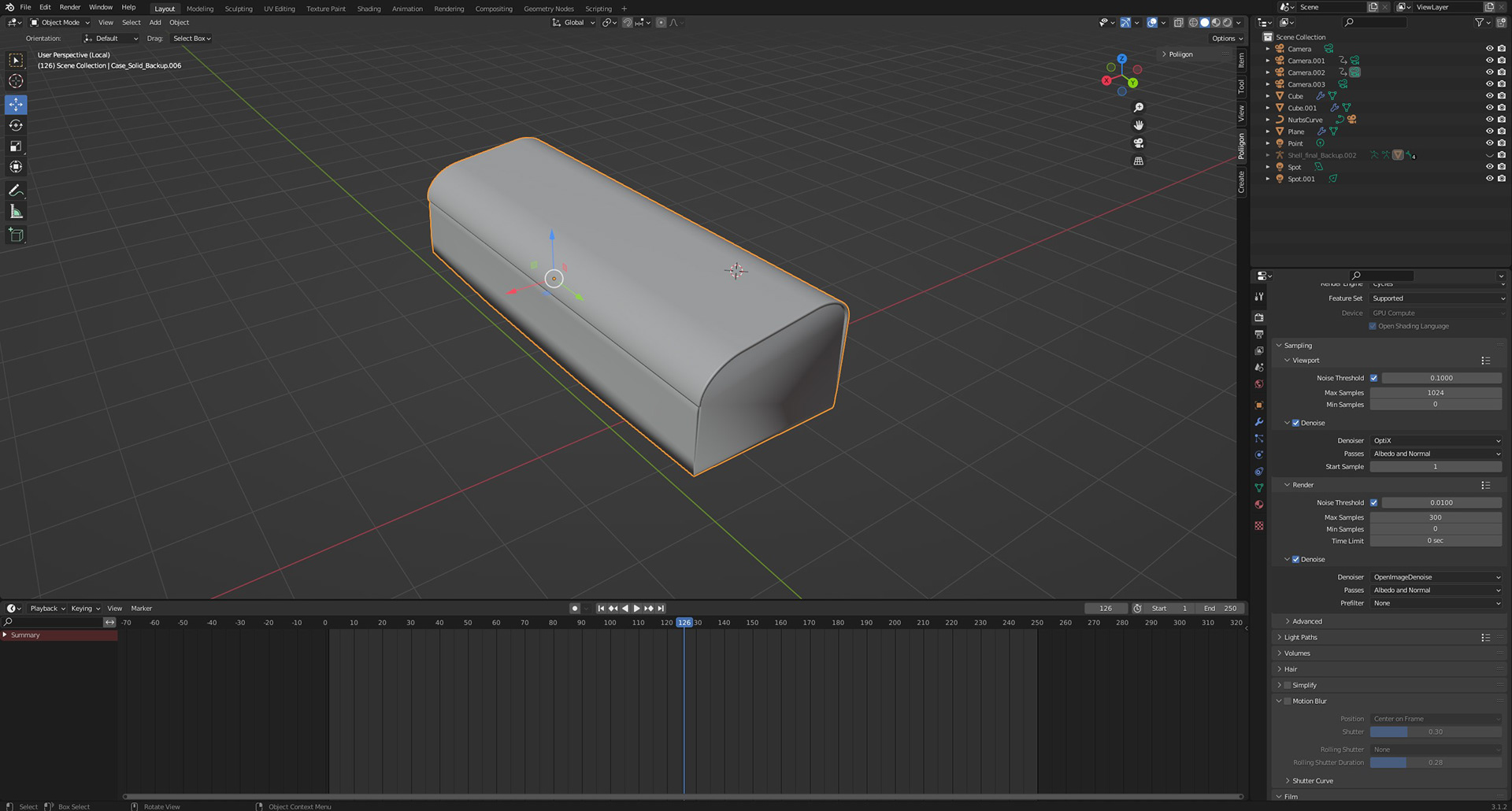Toggle camera view in viewport
The height and width of the screenshot is (811, 1512).
[1138, 143]
